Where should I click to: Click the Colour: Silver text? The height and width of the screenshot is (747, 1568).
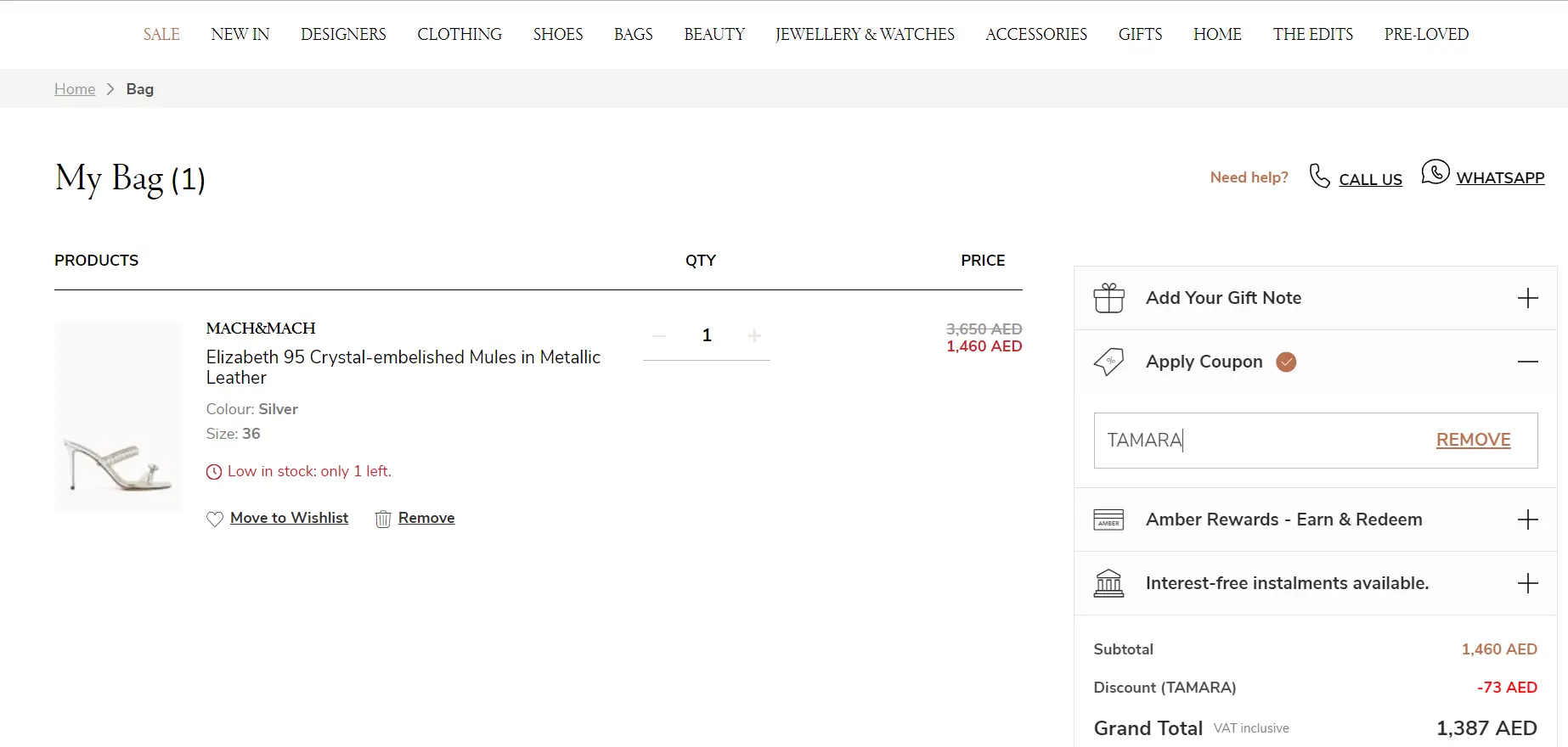pyautogui.click(x=252, y=409)
